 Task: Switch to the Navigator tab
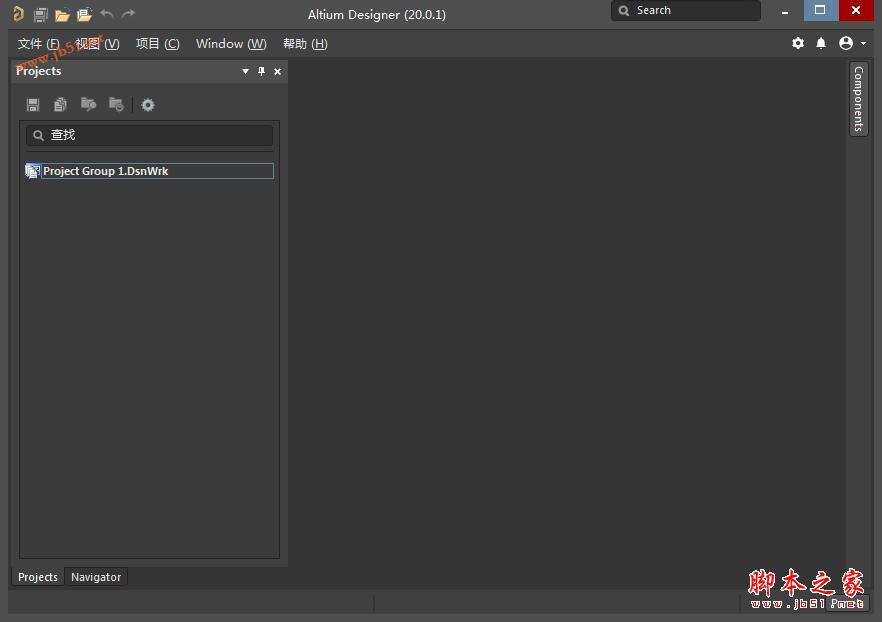coord(96,577)
